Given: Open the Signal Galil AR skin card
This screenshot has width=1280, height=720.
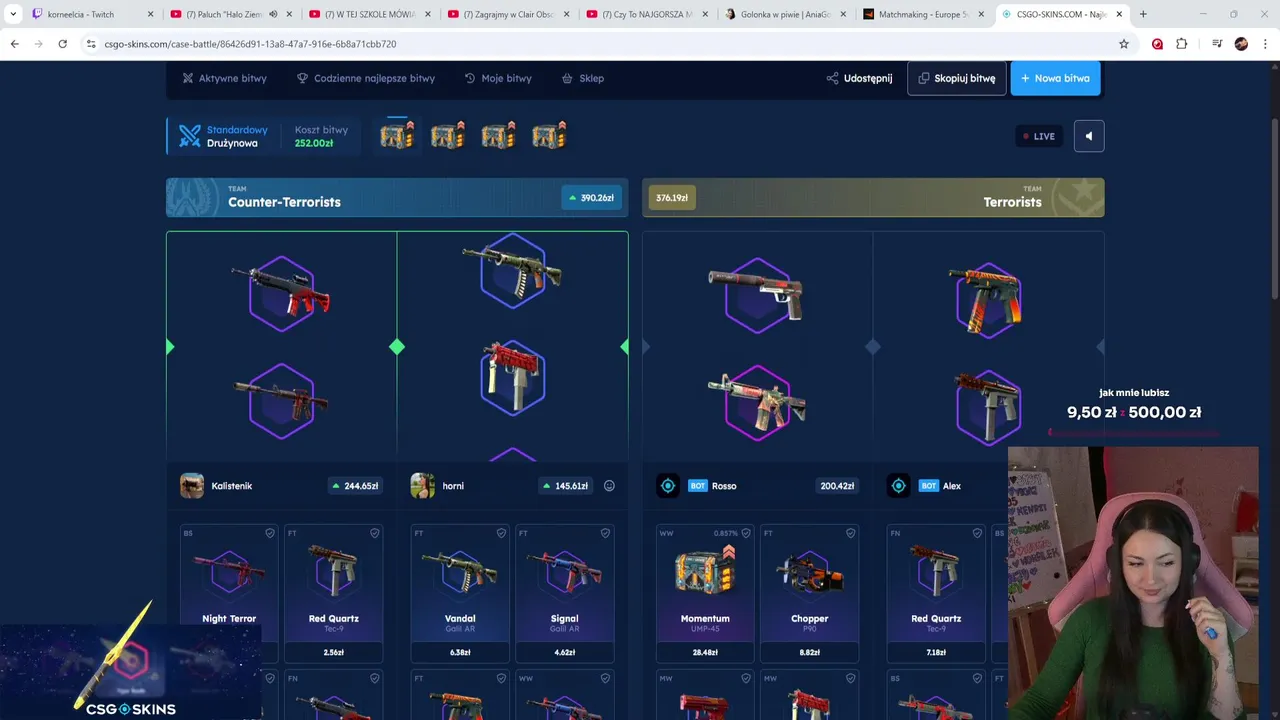Looking at the screenshot, I should 564,593.
